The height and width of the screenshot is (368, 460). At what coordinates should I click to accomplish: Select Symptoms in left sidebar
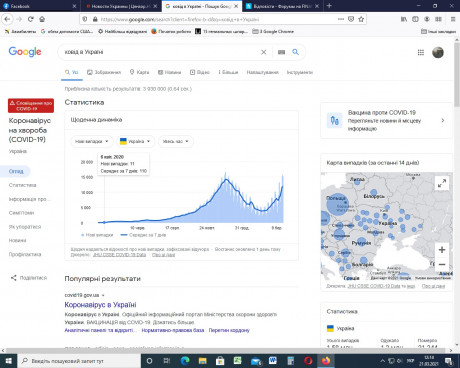point(21,213)
